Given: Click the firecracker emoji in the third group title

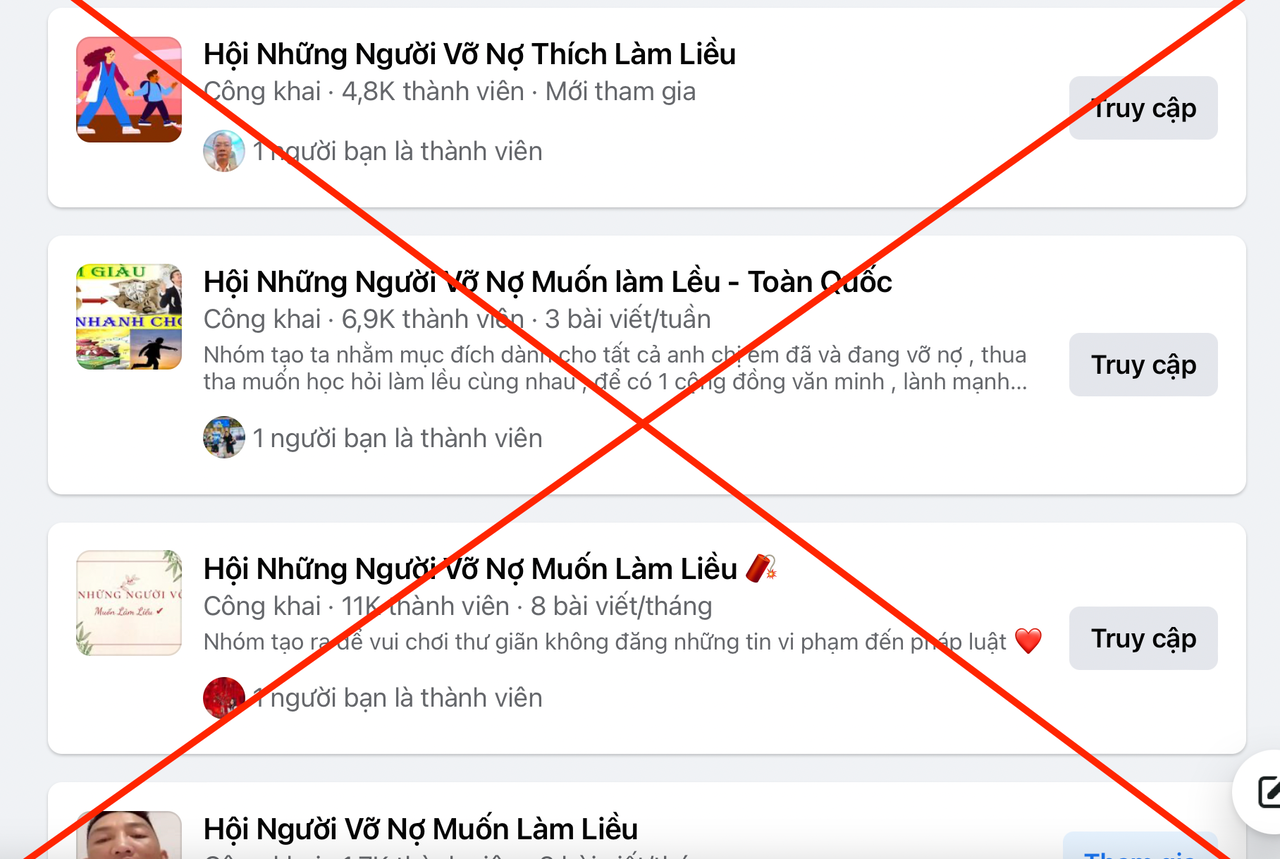Looking at the screenshot, I should (761, 568).
